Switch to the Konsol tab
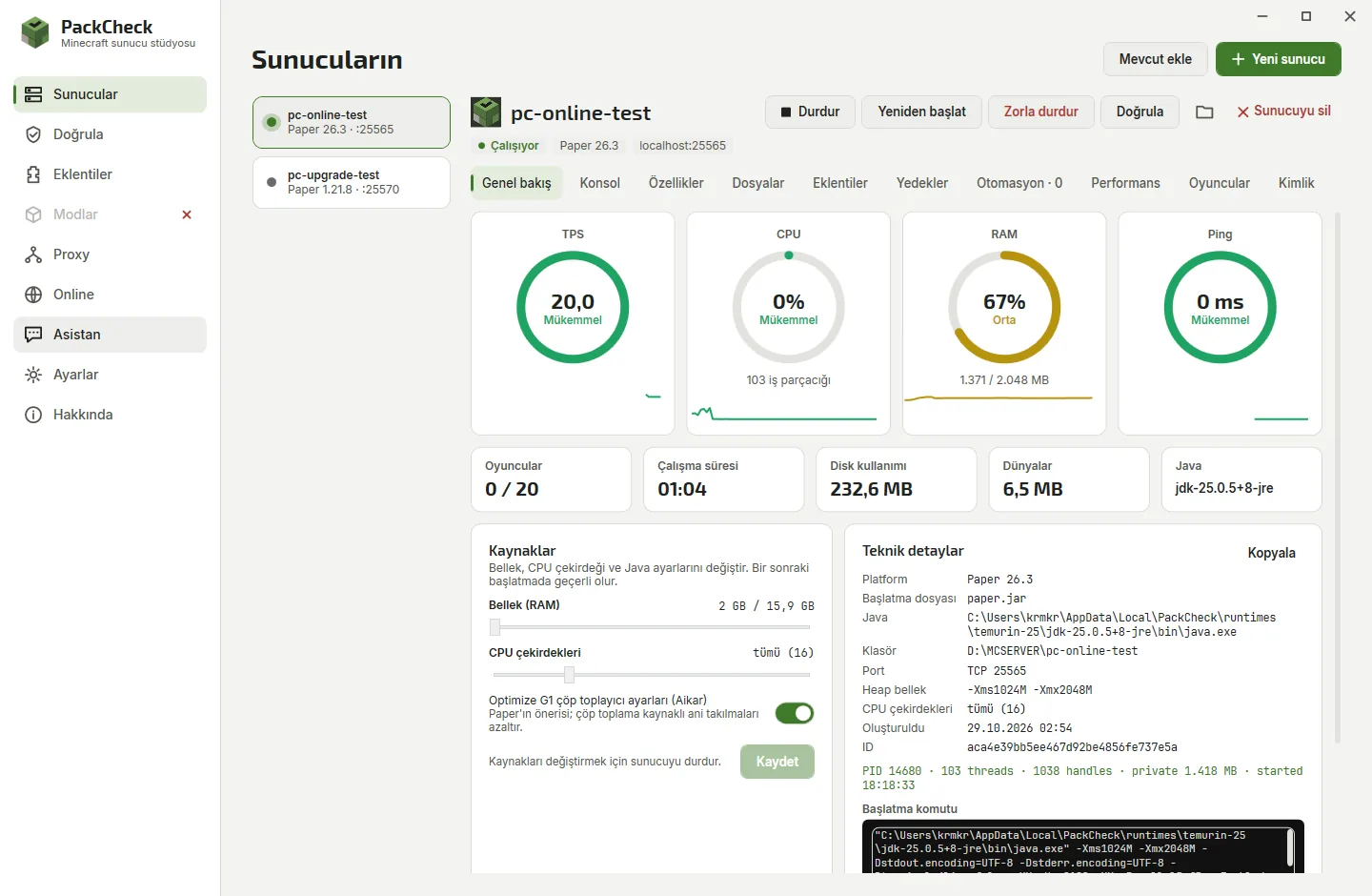 [x=599, y=183]
